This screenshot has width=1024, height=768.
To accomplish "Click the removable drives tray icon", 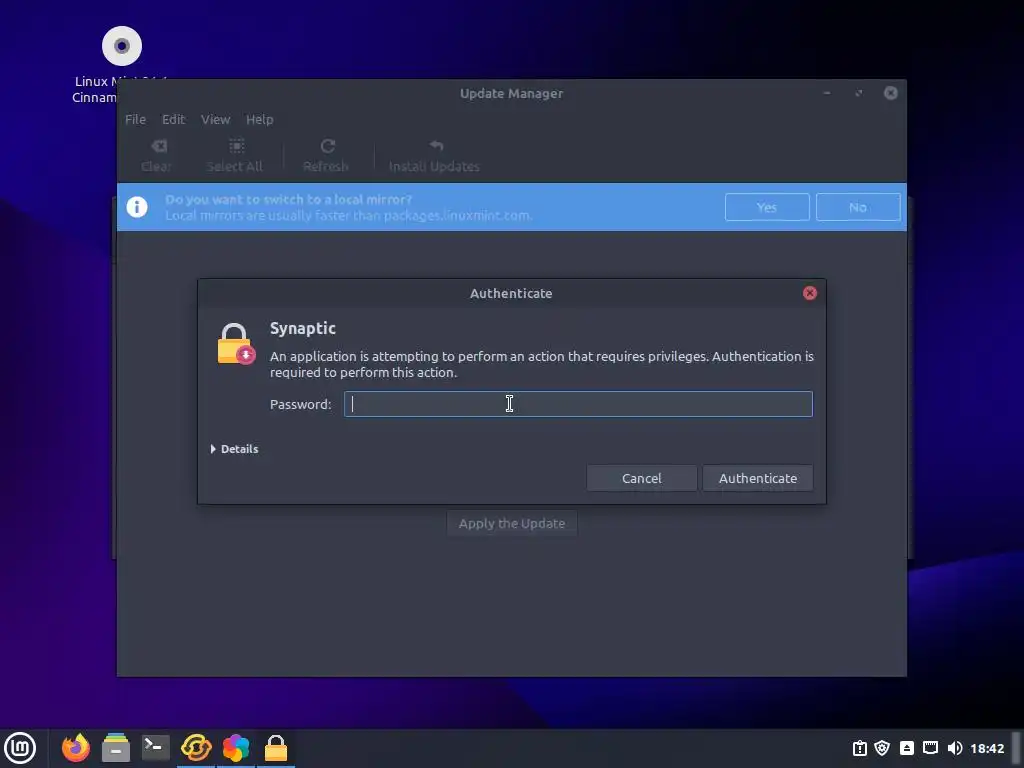I will (906, 748).
